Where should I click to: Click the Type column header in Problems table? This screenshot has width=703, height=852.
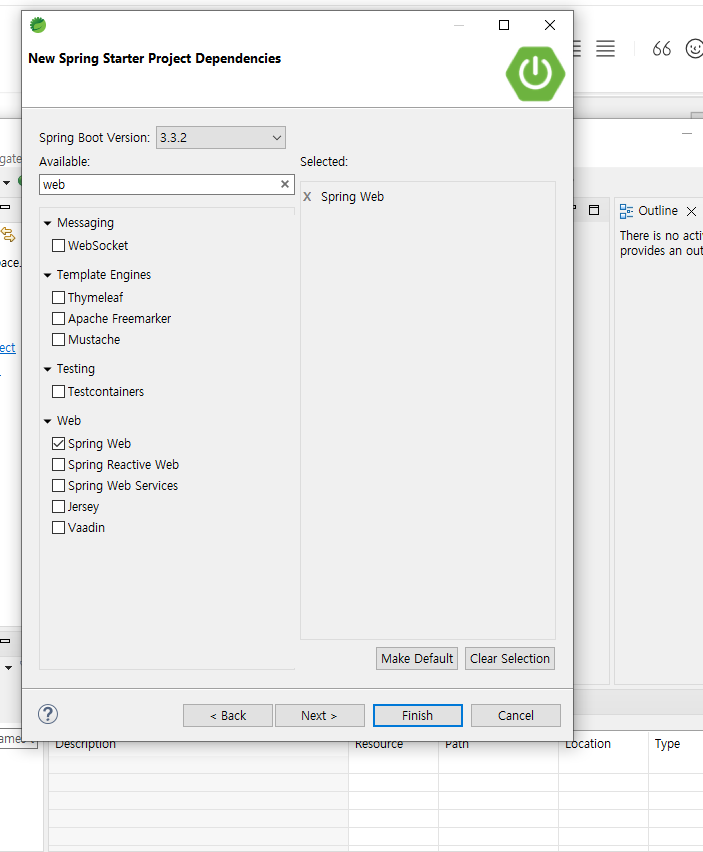tap(667, 744)
